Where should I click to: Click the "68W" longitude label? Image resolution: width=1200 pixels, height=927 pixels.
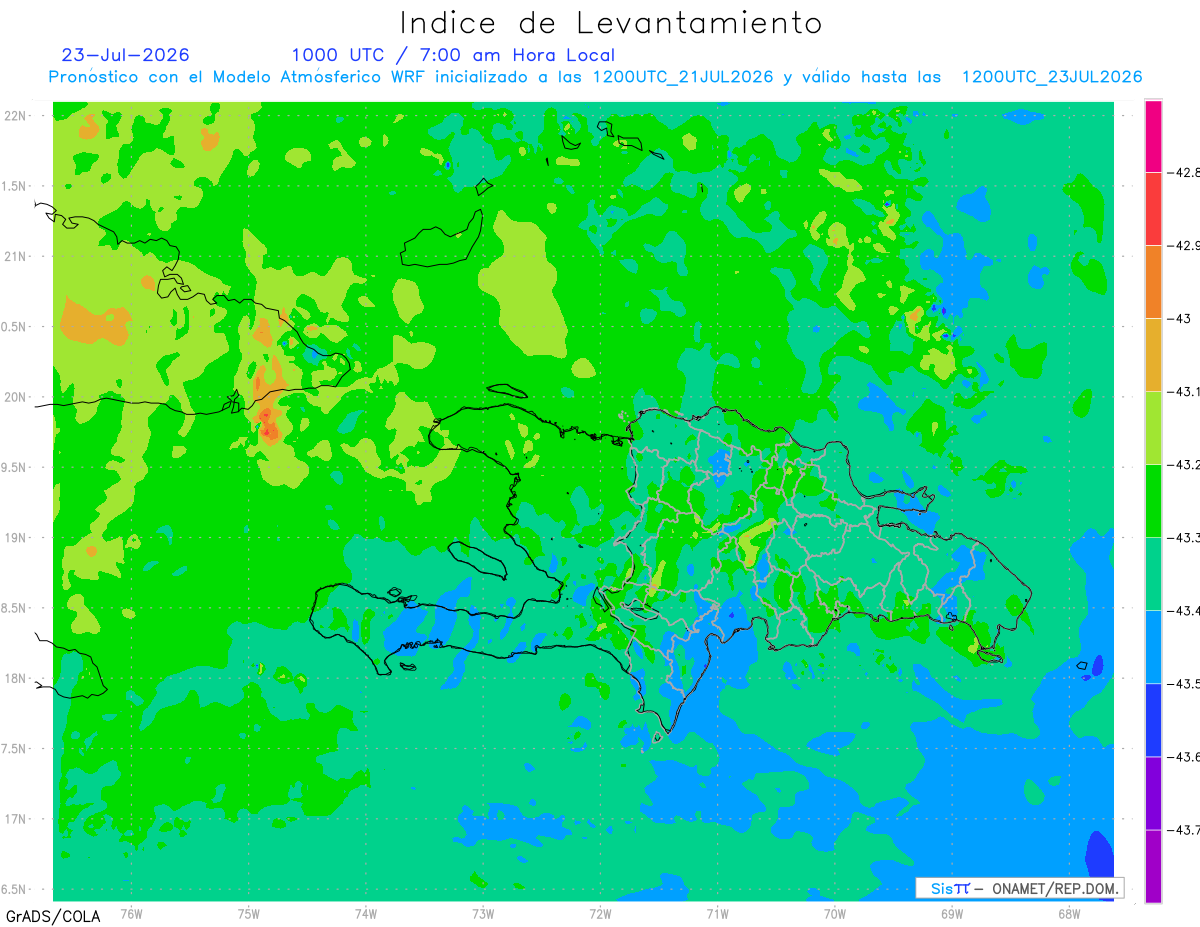(x=1068, y=913)
